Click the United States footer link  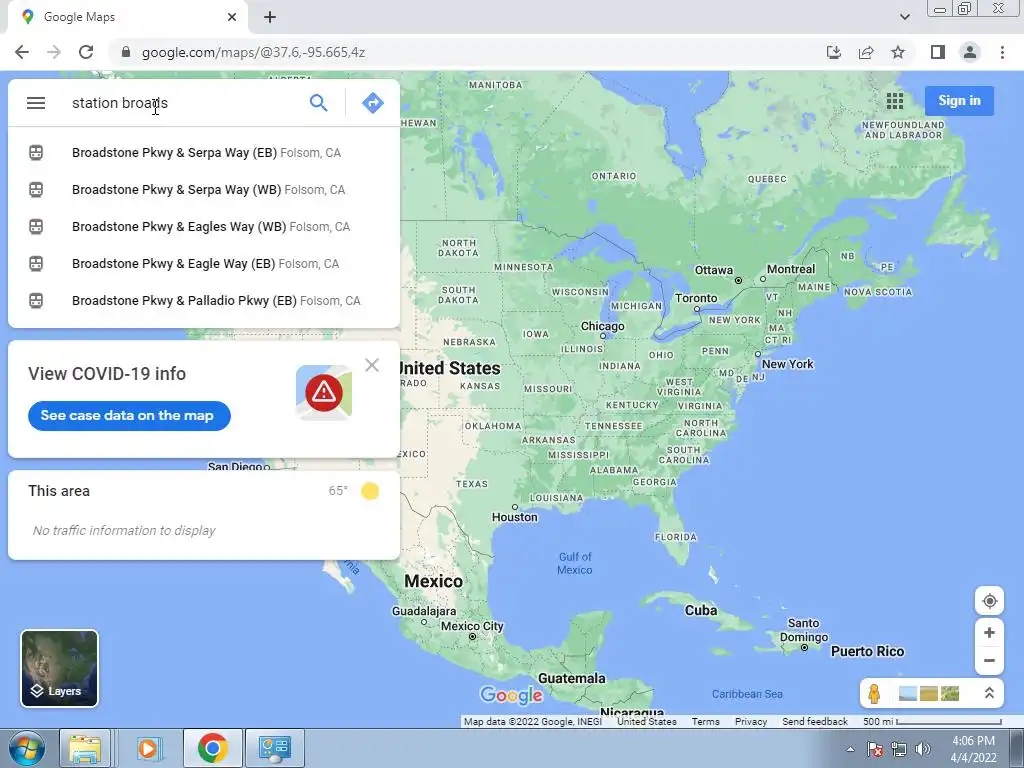click(x=647, y=722)
